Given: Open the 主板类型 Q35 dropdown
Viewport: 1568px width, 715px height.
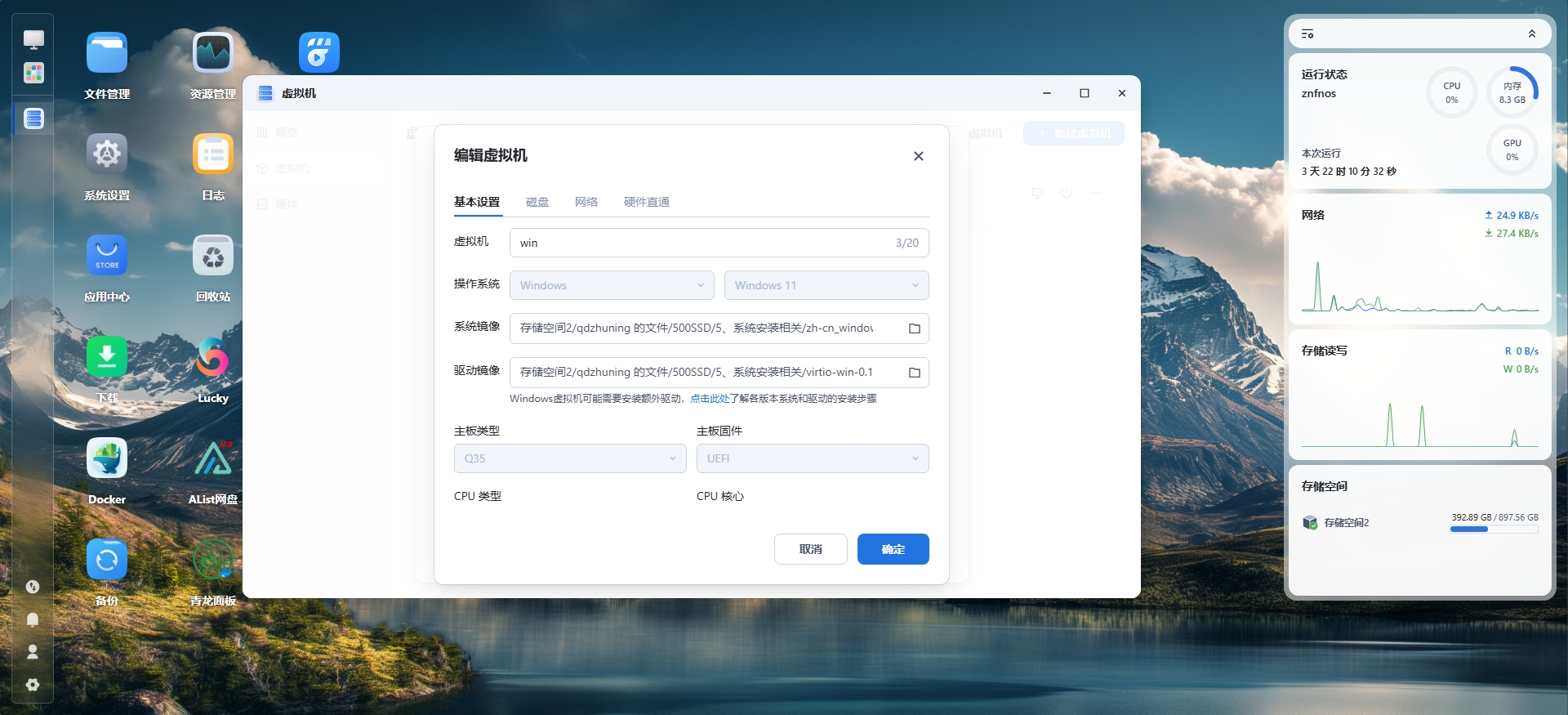Looking at the screenshot, I should click(x=569, y=458).
